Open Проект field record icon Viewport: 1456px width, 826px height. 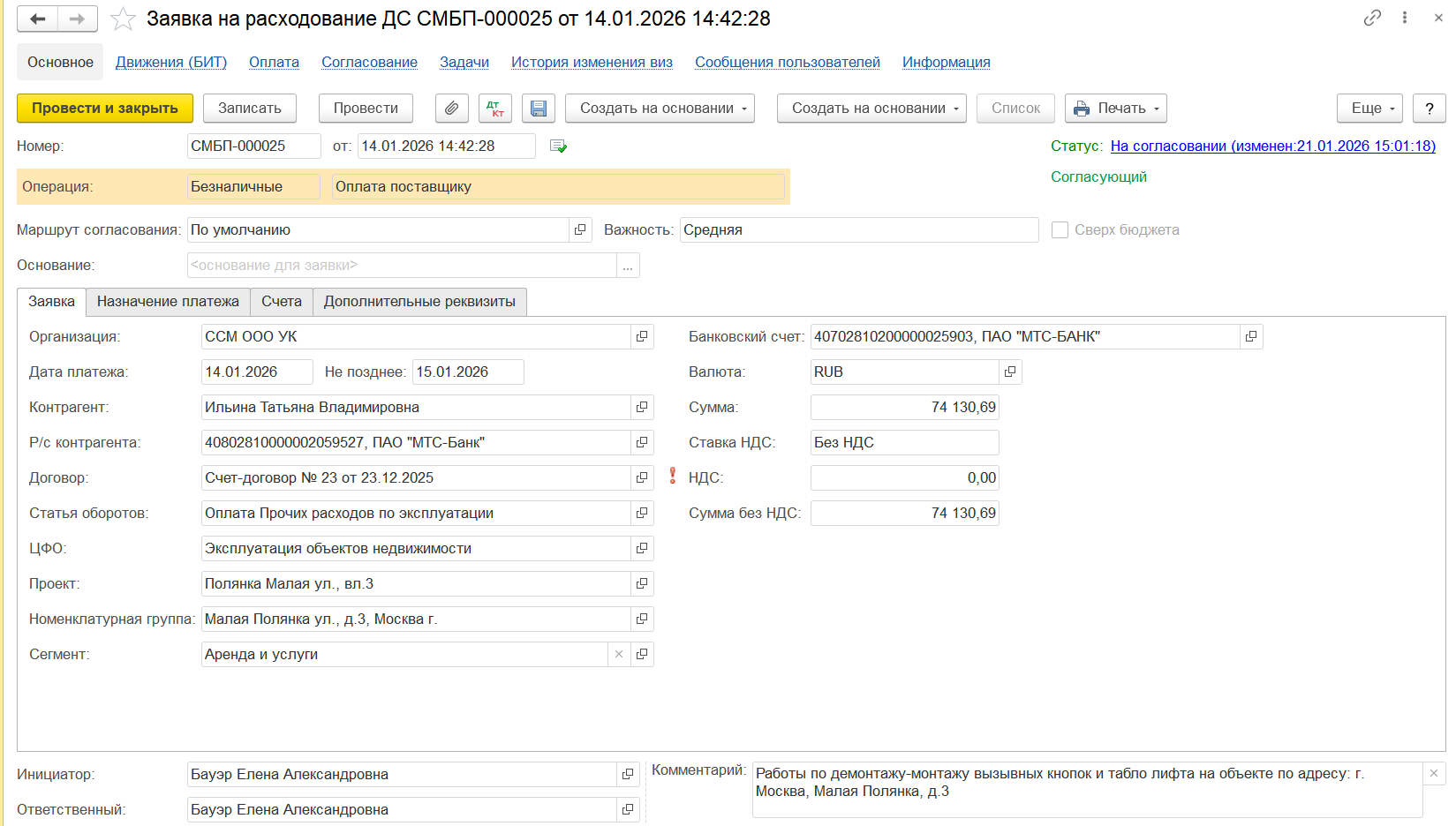coord(642,584)
